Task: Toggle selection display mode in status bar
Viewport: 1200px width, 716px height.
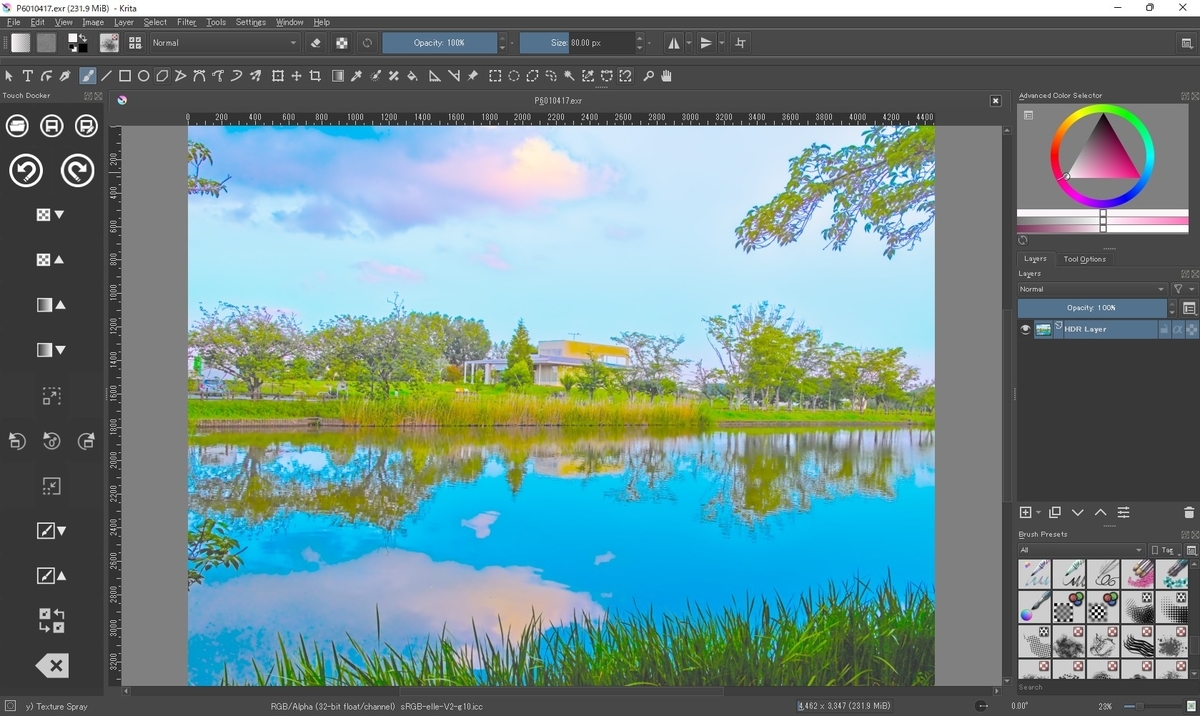Action: (9, 706)
